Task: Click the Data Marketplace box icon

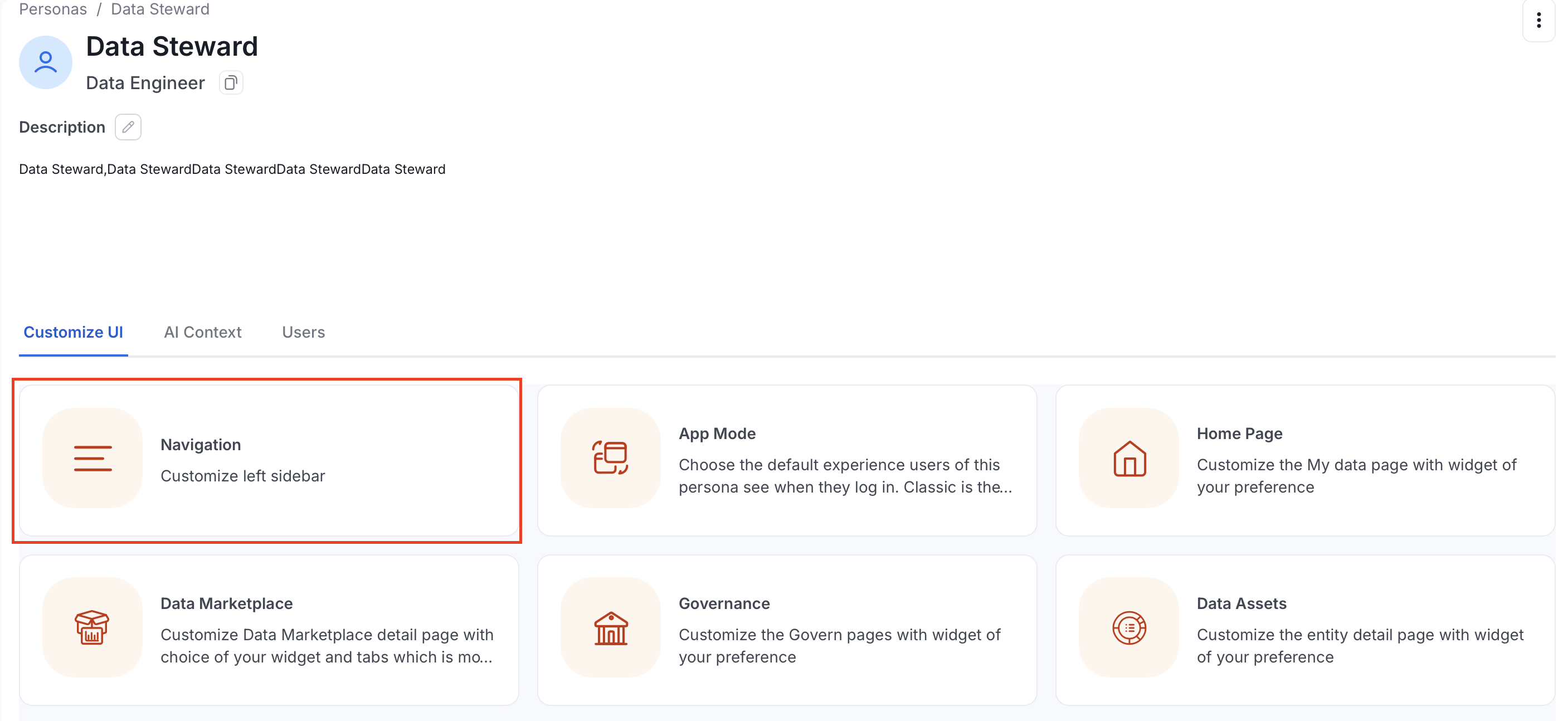Action: click(x=92, y=627)
